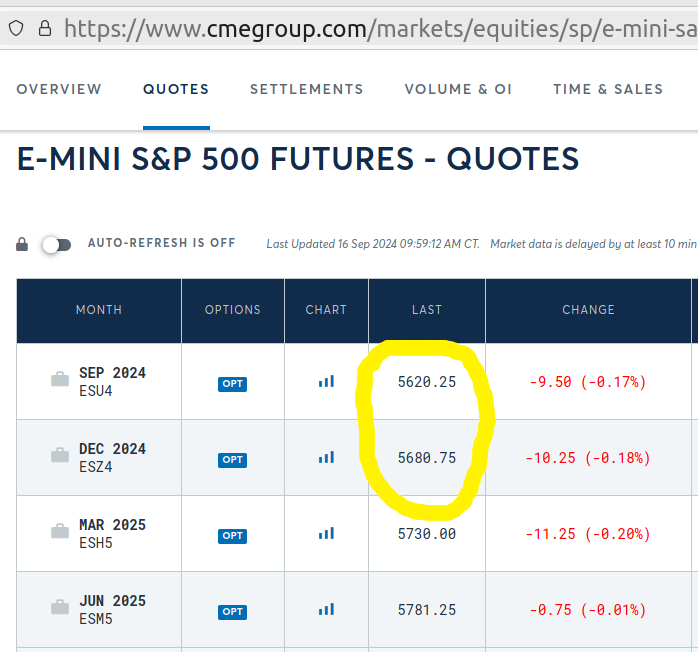Click briefcase icon beside JUN 2025

(60, 608)
